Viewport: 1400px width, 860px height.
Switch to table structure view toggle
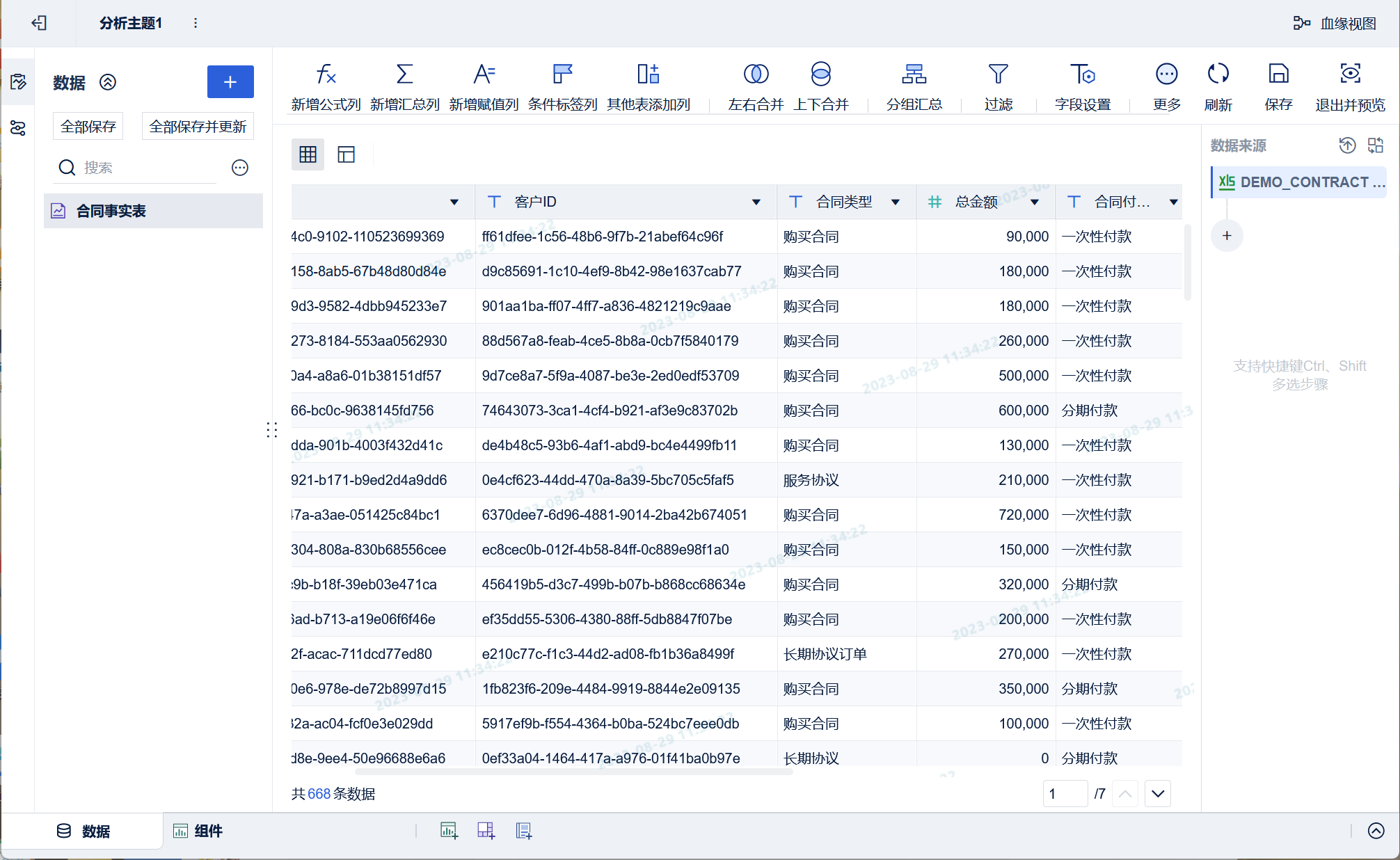tap(346, 154)
